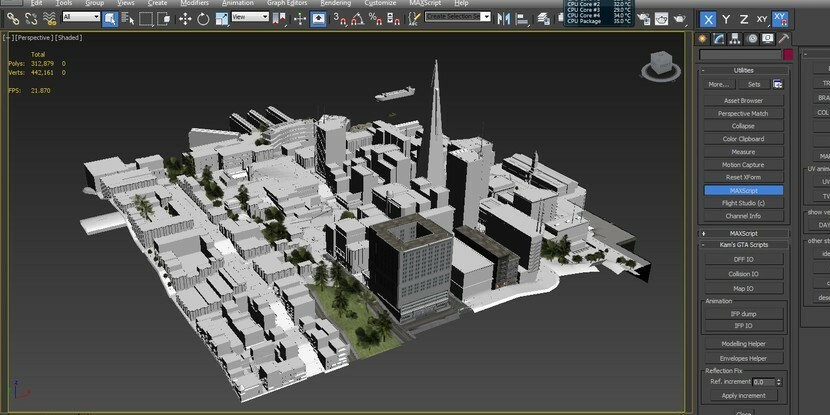Click the Mirror tool icon
Viewport: 830px width, 415px height.
(x=506, y=18)
